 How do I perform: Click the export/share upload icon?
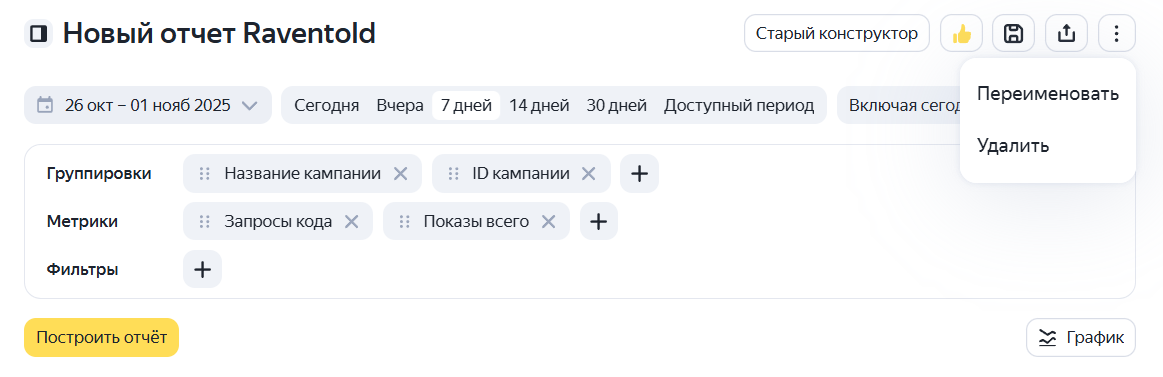coord(1066,33)
